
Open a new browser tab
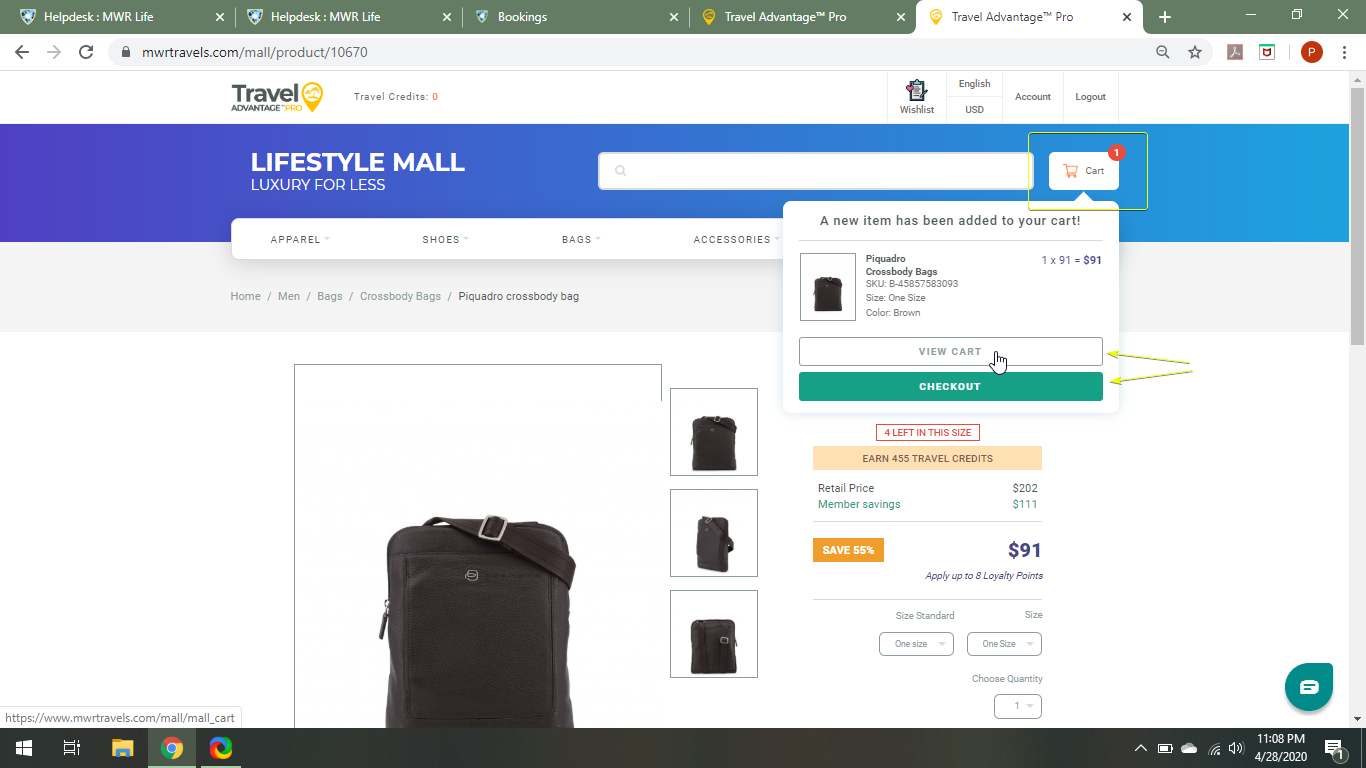[1165, 17]
